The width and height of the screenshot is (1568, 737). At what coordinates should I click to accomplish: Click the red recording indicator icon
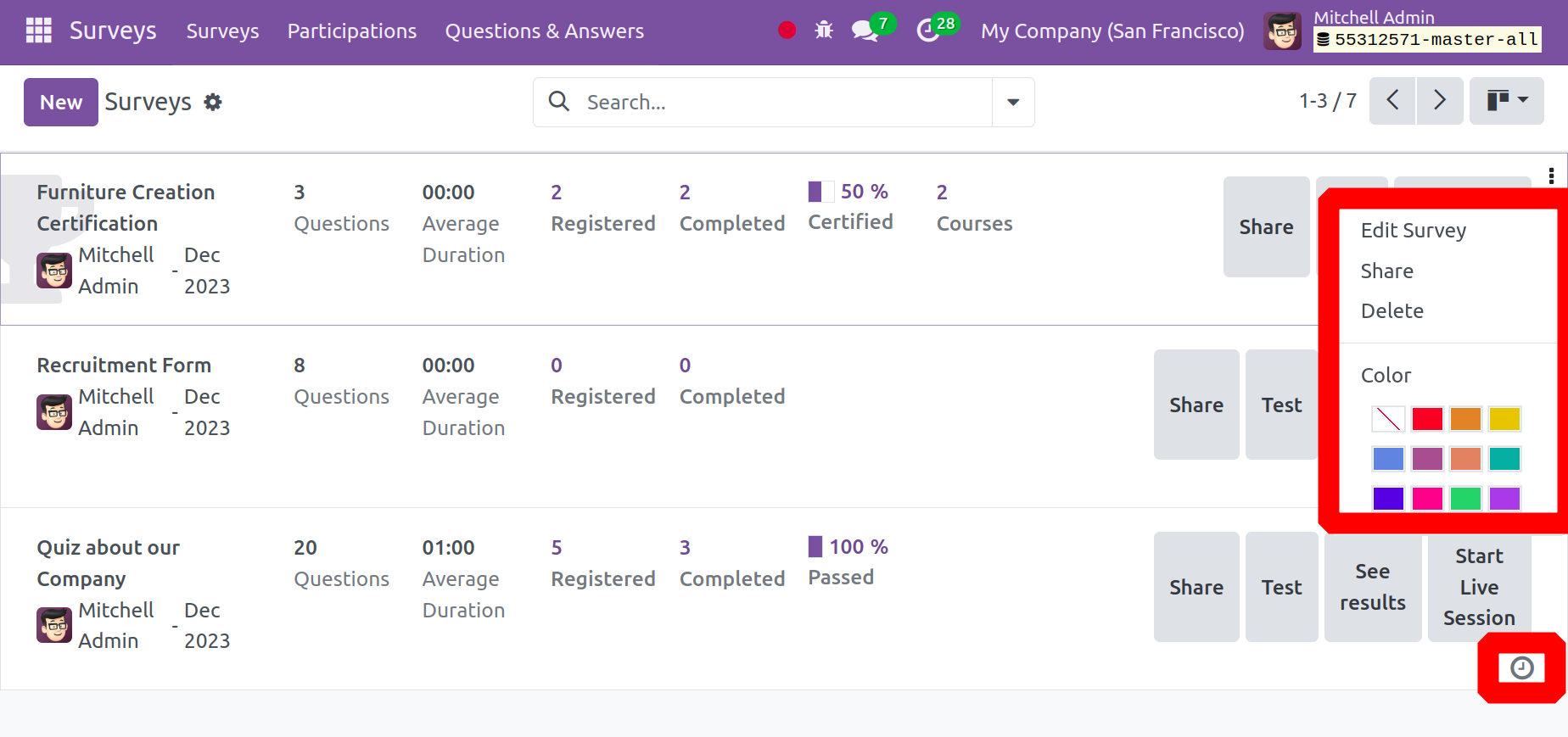click(787, 31)
